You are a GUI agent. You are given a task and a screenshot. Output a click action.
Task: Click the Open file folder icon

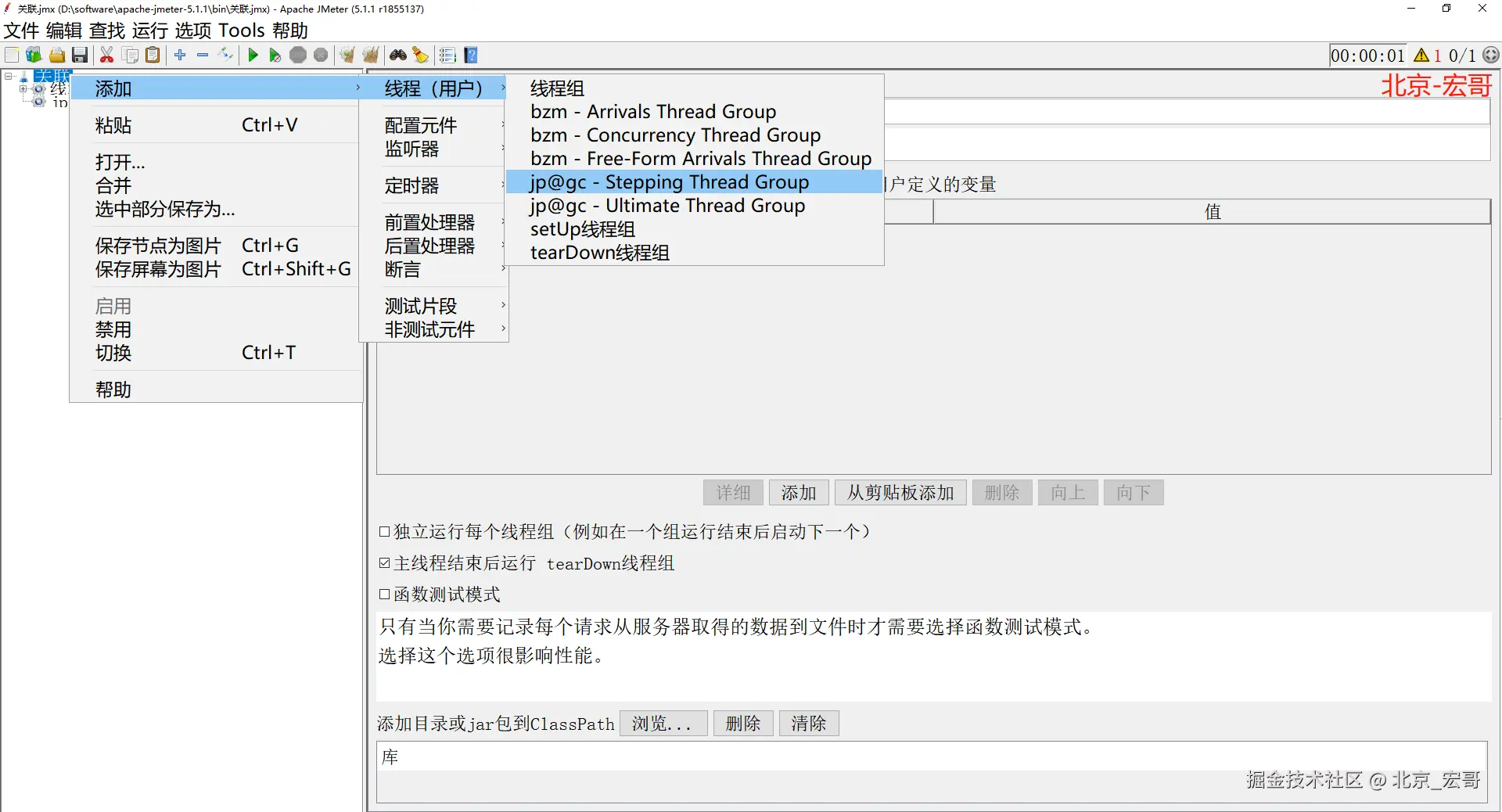click(57, 55)
